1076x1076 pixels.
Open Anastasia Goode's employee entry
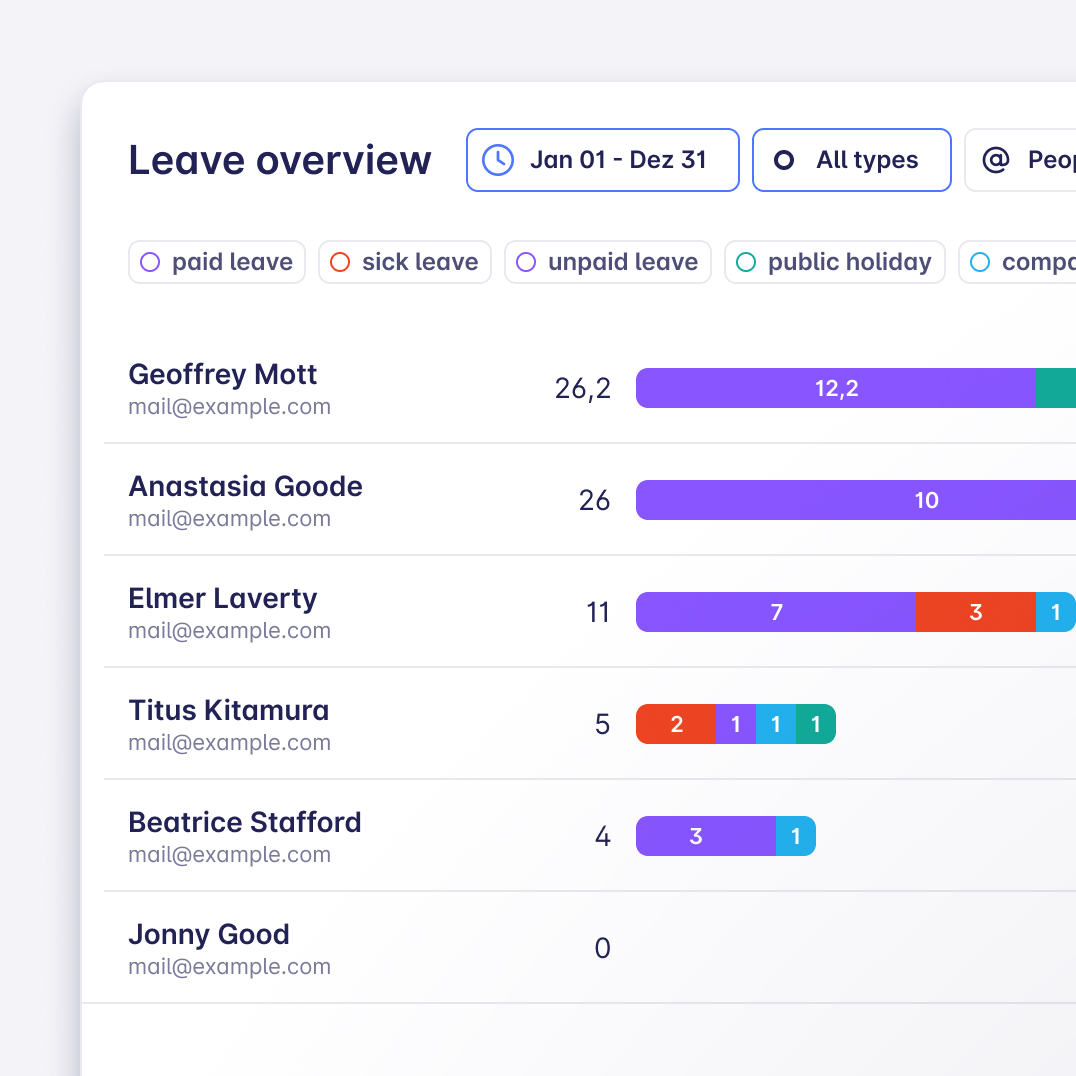click(245, 487)
